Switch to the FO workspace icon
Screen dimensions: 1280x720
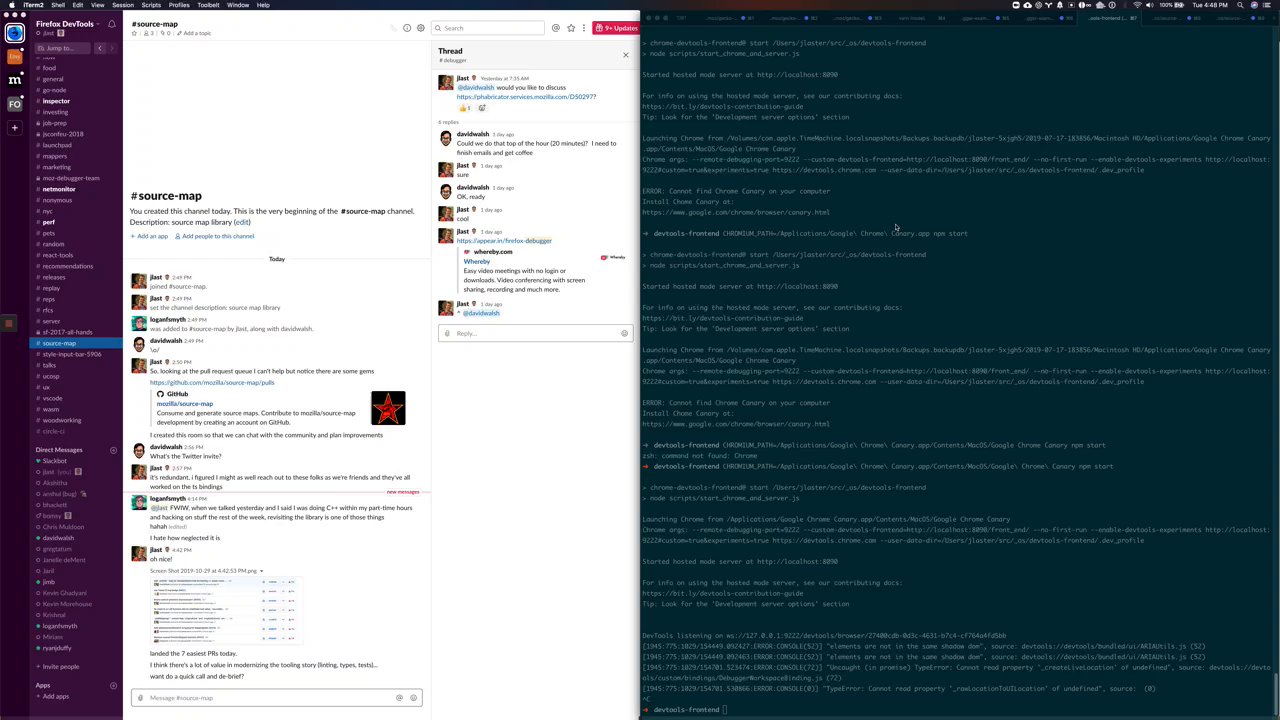pyautogui.click(x=14, y=104)
